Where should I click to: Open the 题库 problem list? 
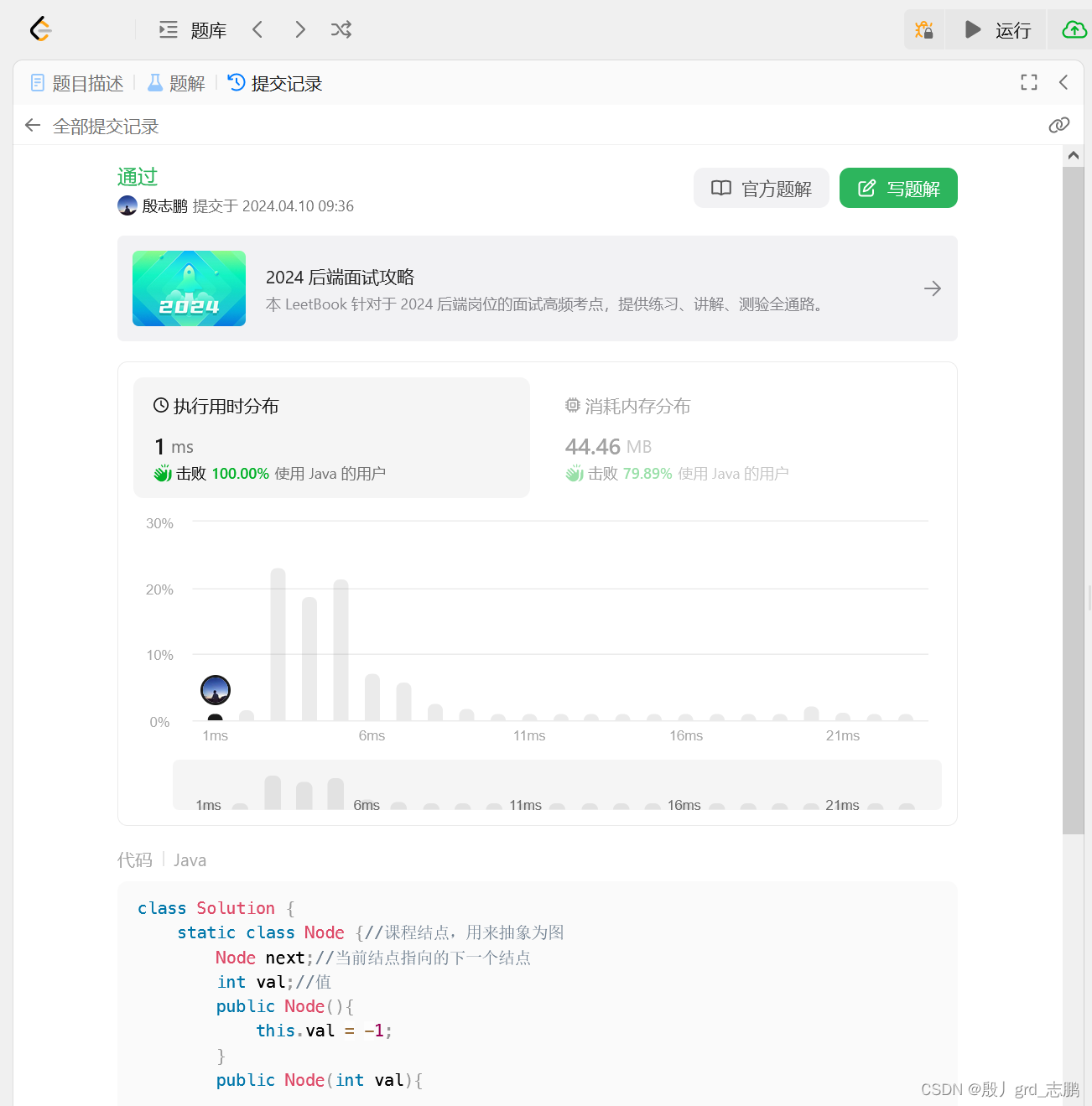click(x=193, y=30)
